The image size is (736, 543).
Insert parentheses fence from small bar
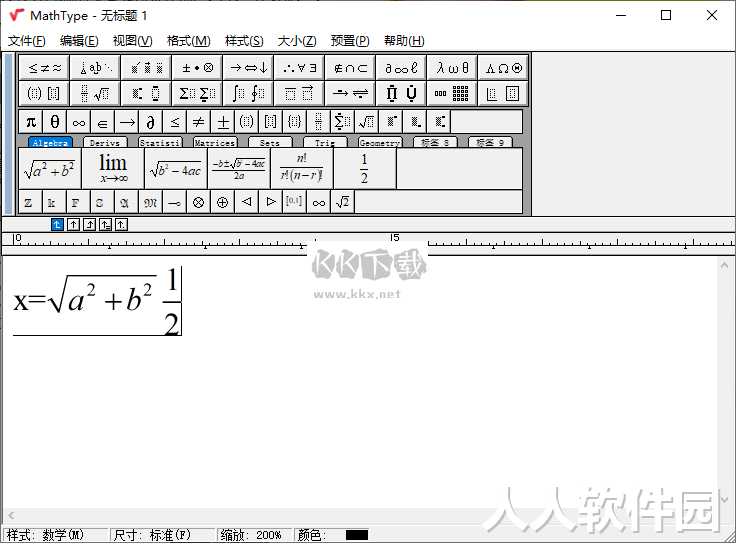tap(246, 122)
